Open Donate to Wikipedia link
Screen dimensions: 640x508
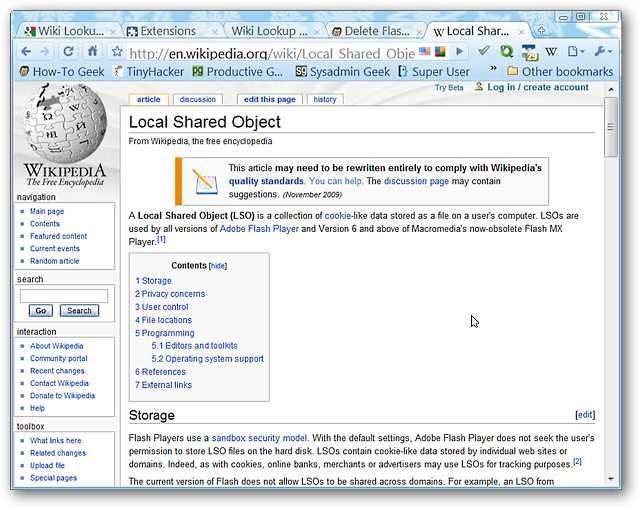62,396
